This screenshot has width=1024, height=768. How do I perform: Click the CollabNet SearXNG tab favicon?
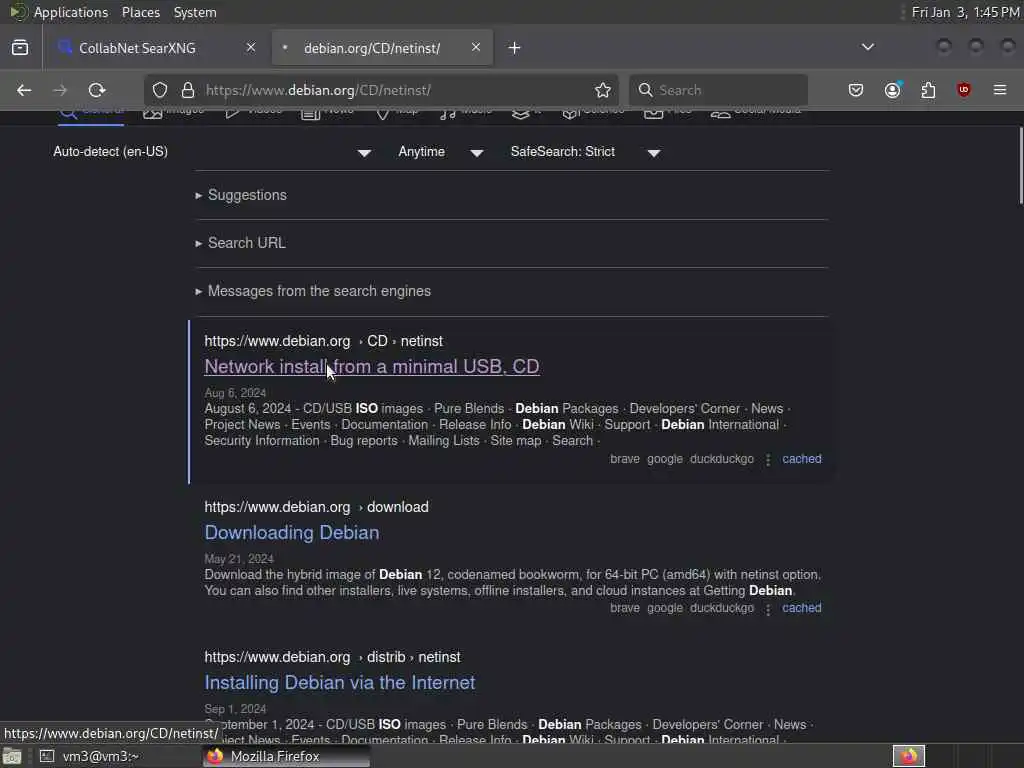pos(64,47)
